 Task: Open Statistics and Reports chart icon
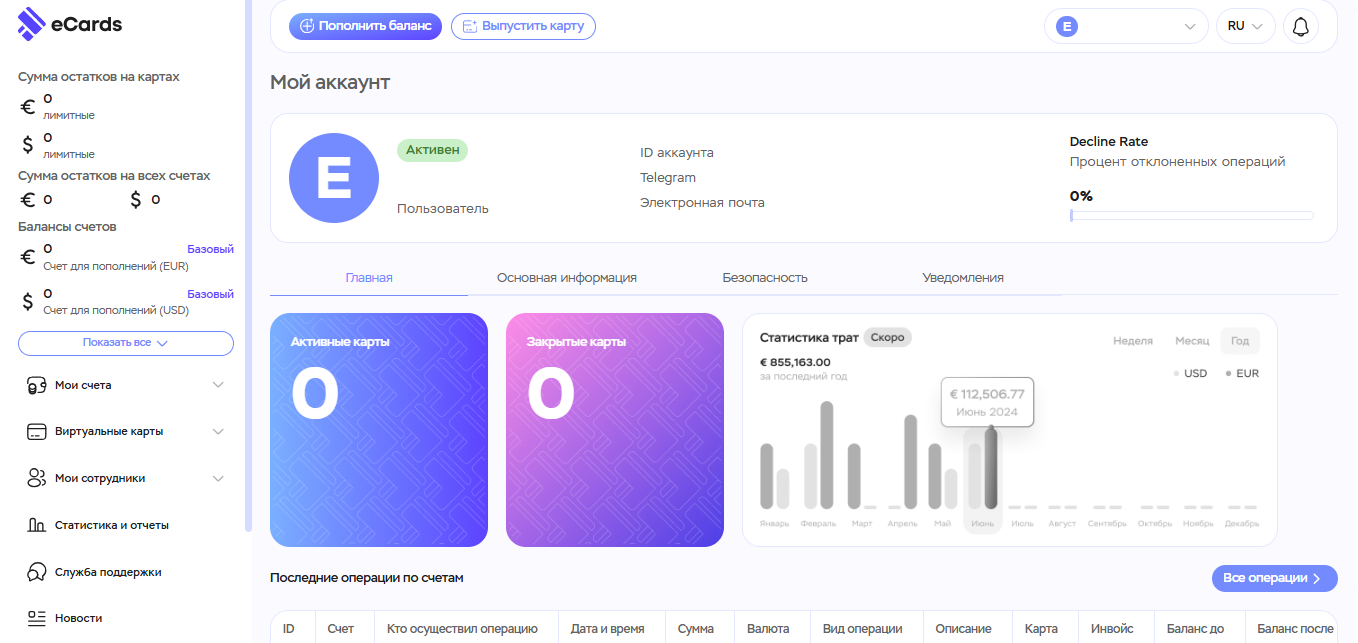click(37, 525)
